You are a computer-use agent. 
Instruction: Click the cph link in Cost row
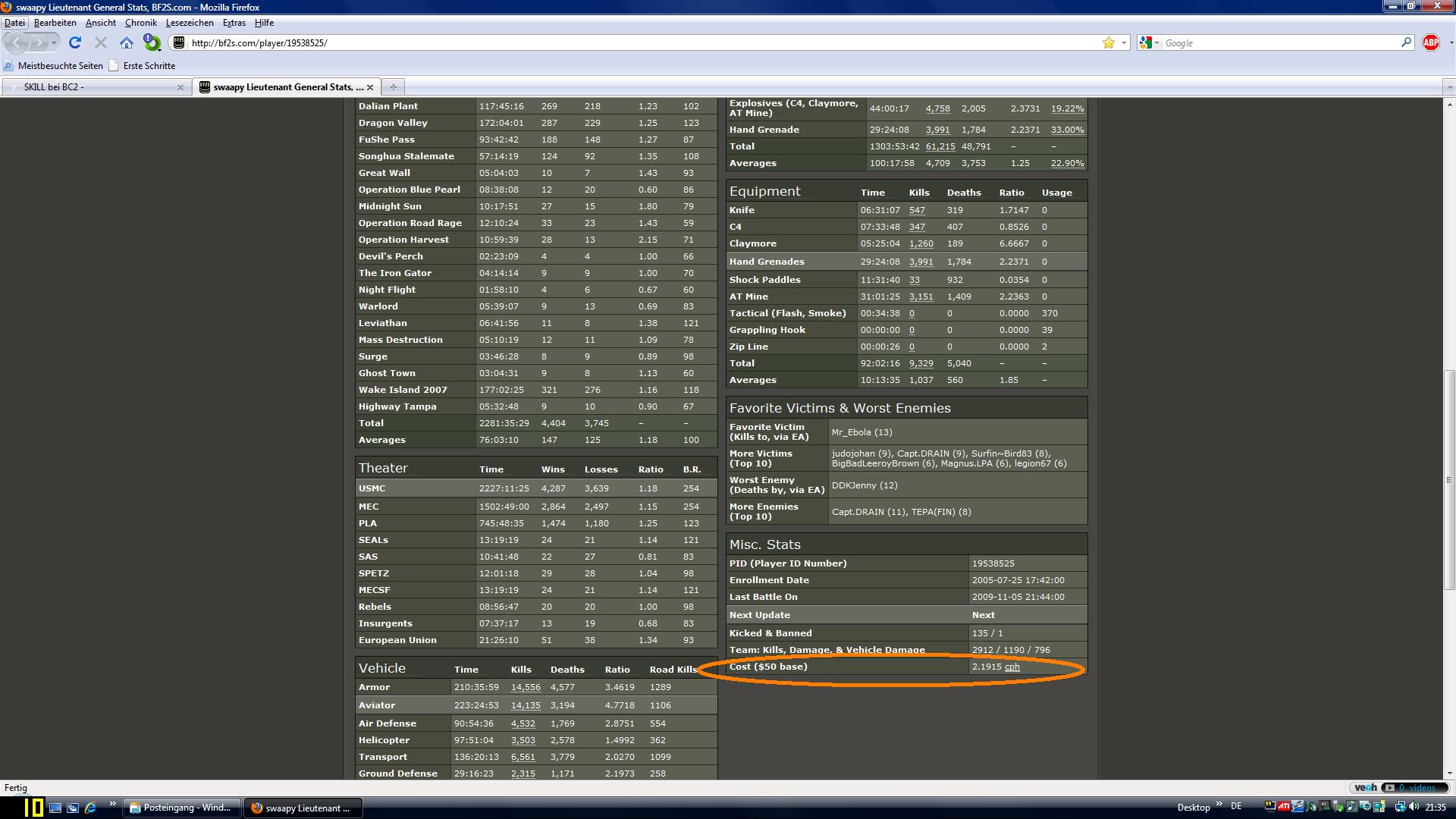click(x=1012, y=667)
